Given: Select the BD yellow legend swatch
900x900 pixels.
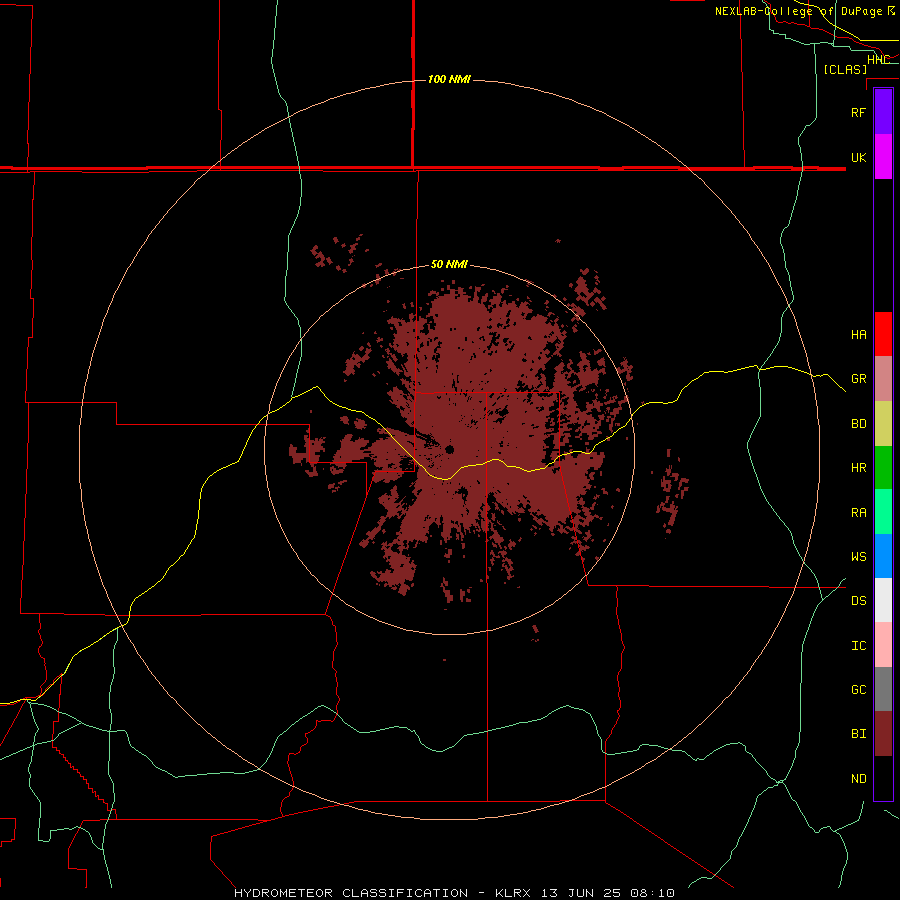Looking at the screenshot, I should click(883, 424).
